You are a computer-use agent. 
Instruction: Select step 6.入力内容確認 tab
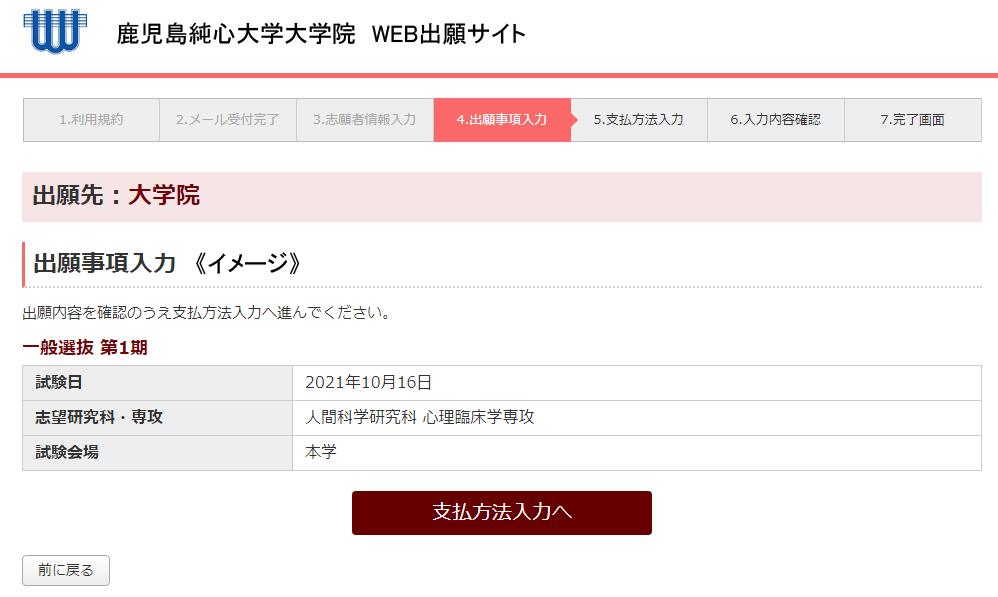tap(776, 120)
